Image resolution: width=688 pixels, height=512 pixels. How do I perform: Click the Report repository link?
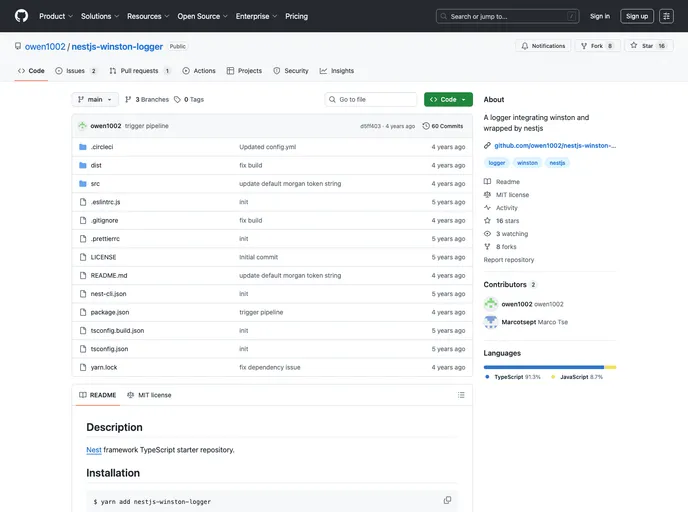point(509,260)
